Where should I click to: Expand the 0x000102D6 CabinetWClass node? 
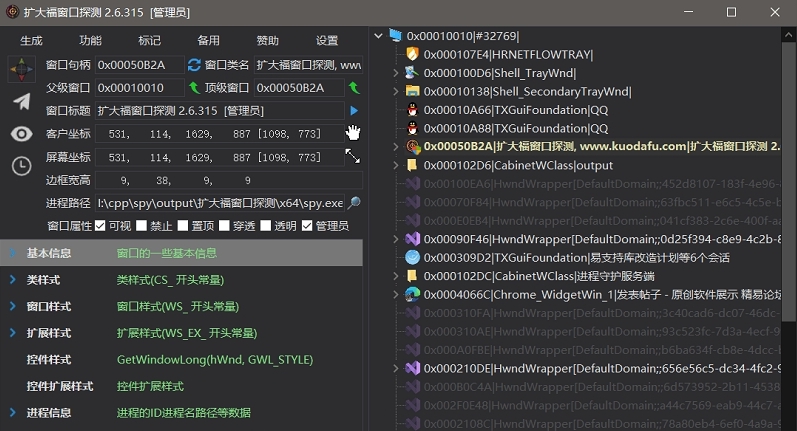(396, 165)
